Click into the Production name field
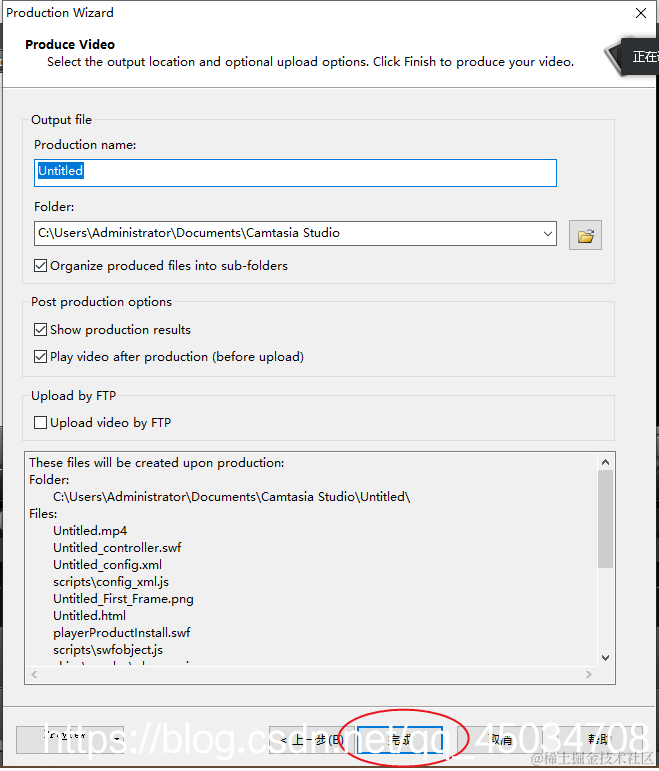Image resolution: width=659 pixels, height=771 pixels. coord(295,173)
